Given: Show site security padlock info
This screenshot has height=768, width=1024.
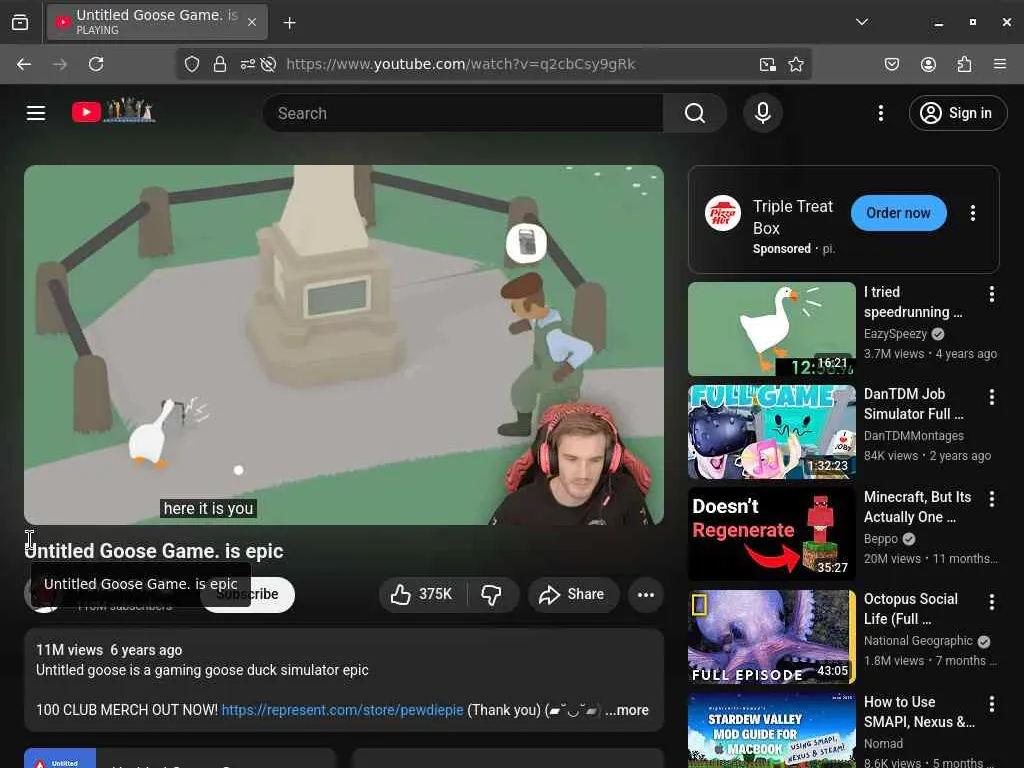Looking at the screenshot, I should point(220,64).
